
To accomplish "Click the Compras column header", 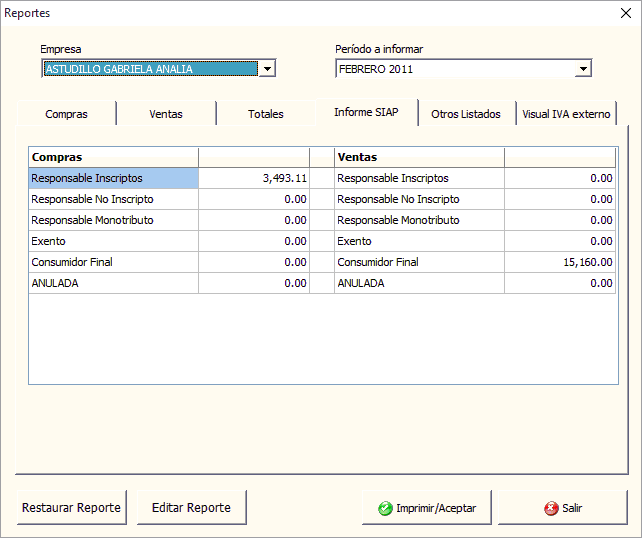I will [113, 157].
